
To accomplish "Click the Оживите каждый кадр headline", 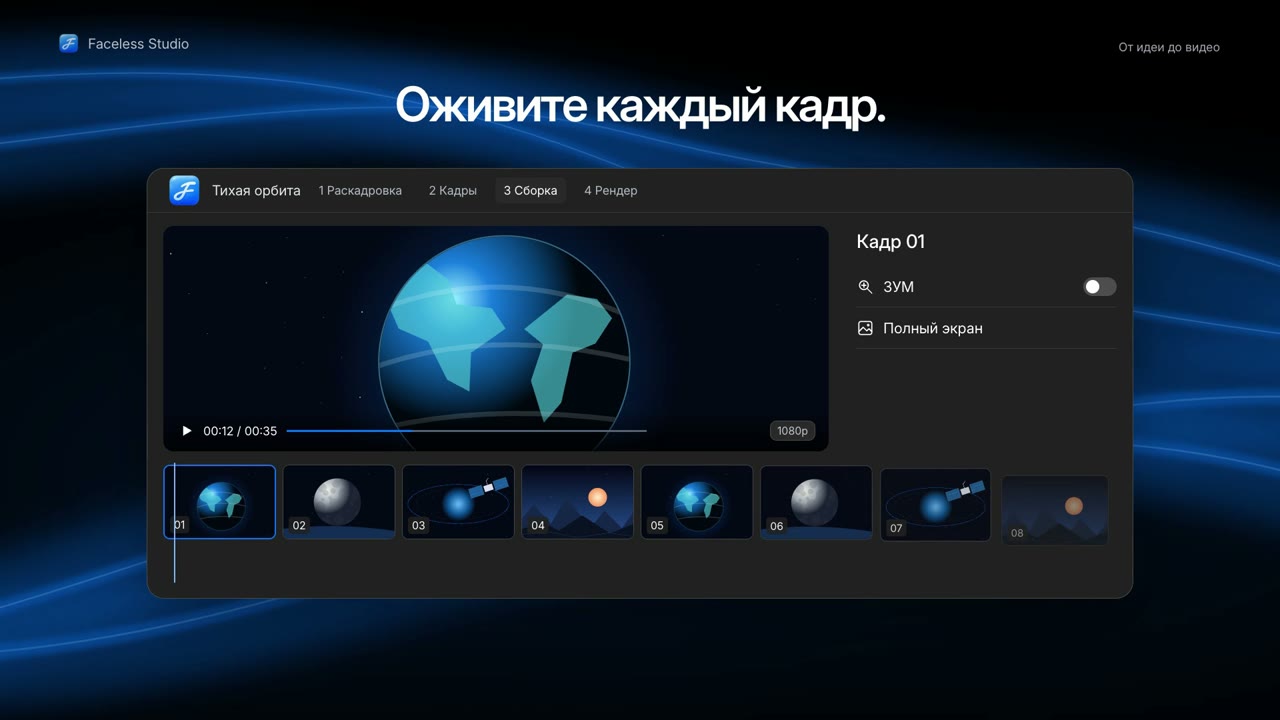I will coord(640,106).
